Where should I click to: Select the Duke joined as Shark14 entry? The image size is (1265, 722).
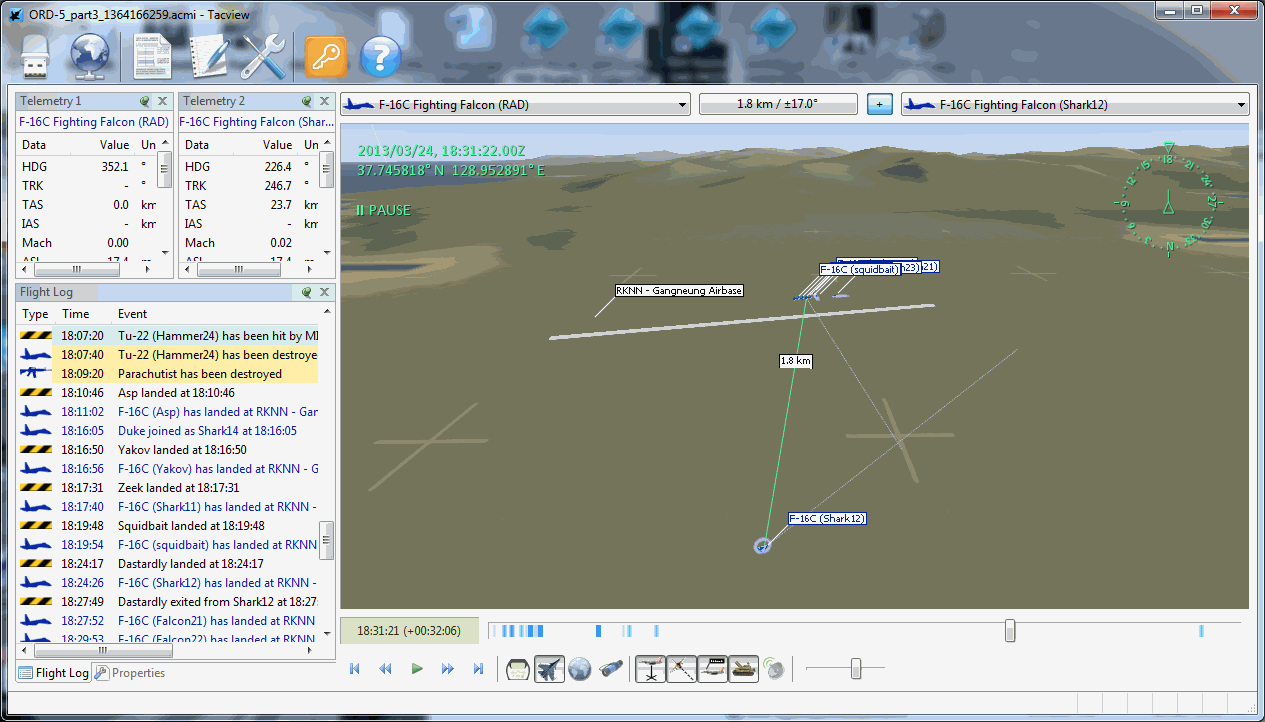pyautogui.click(x=168, y=431)
